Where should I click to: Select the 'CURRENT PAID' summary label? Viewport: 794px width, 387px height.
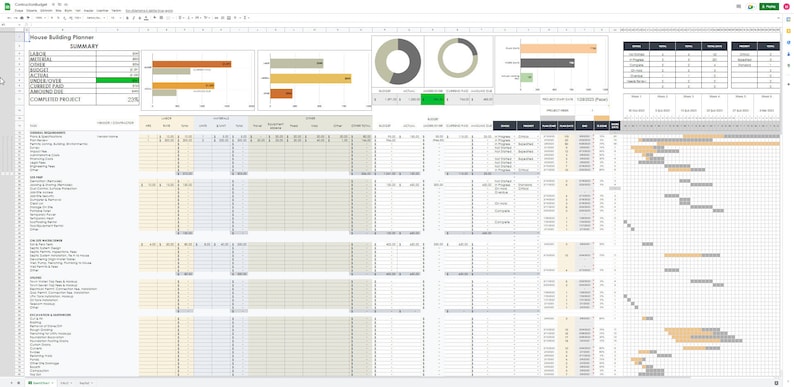point(47,86)
